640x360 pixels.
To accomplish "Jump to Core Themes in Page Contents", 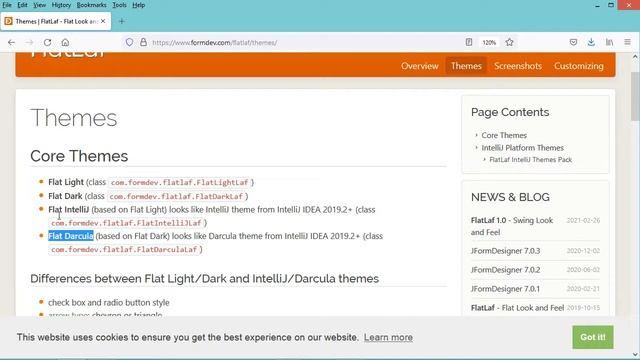I will point(504,135).
